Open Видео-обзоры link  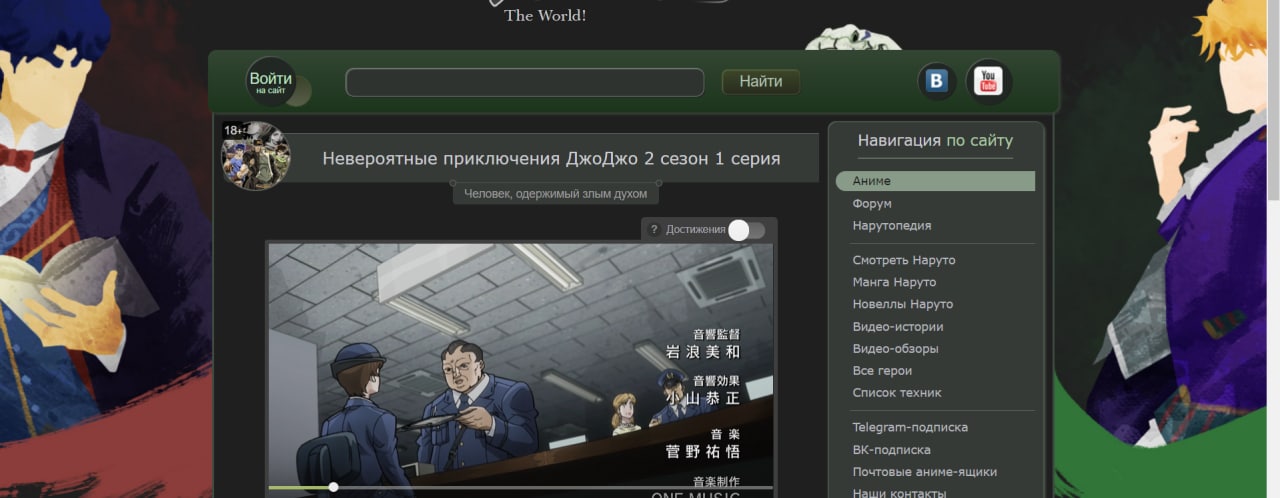(895, 349)
